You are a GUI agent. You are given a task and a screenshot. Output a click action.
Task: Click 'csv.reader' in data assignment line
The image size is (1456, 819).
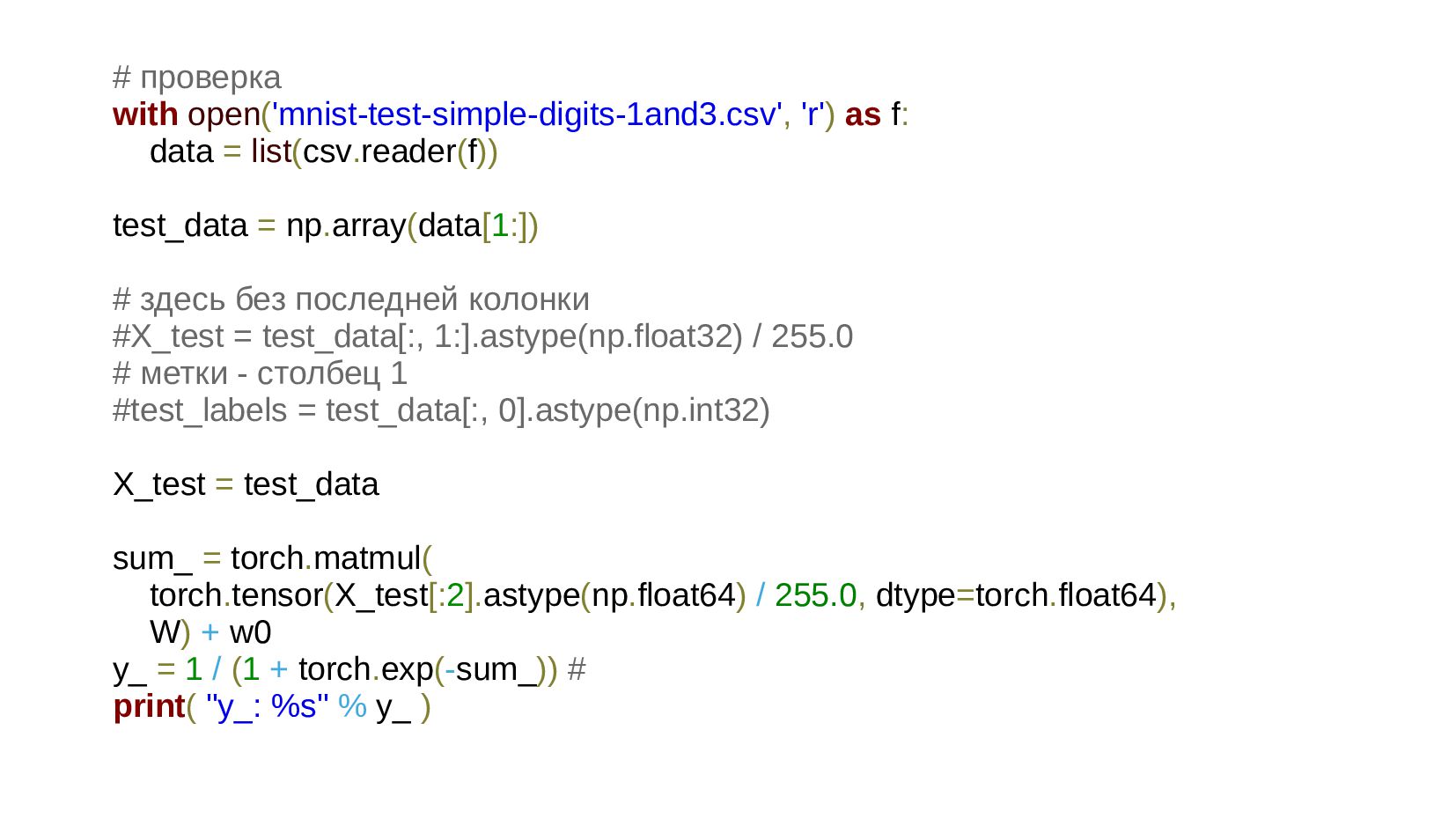379,151
